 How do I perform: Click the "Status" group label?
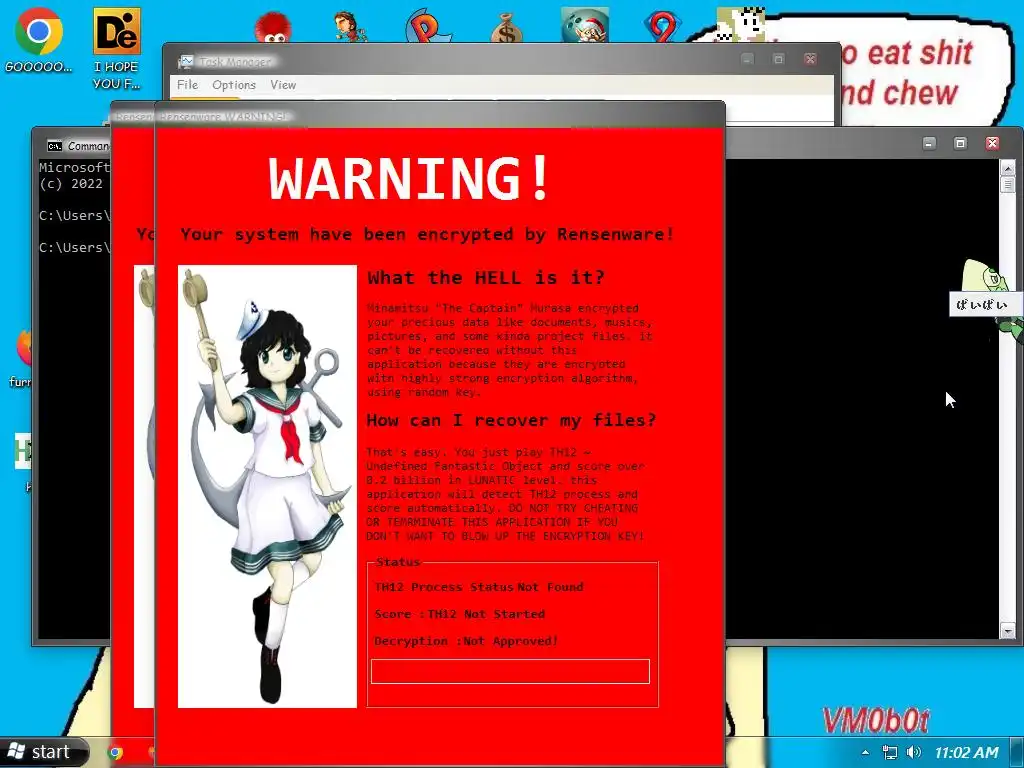click(398, 562)
